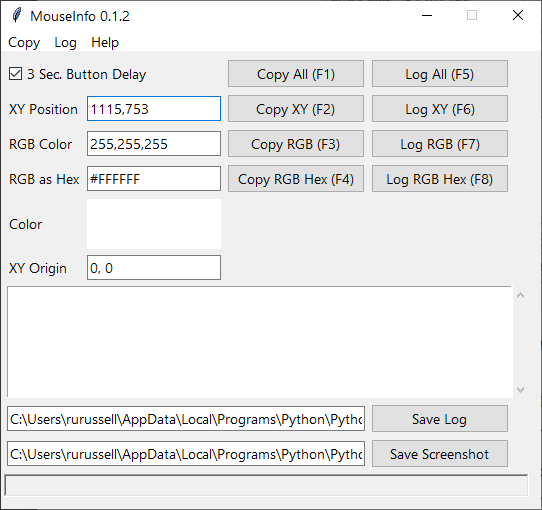Click the Log RGB (F7) button

coord(440,143)
